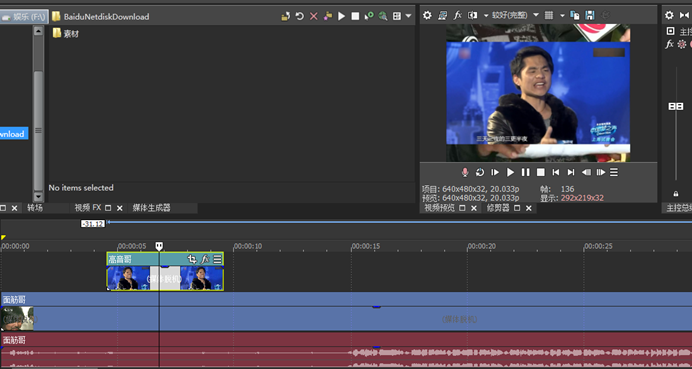Click the record microphone button
This screenshot has height=369, width=692.
coord(465,172)
